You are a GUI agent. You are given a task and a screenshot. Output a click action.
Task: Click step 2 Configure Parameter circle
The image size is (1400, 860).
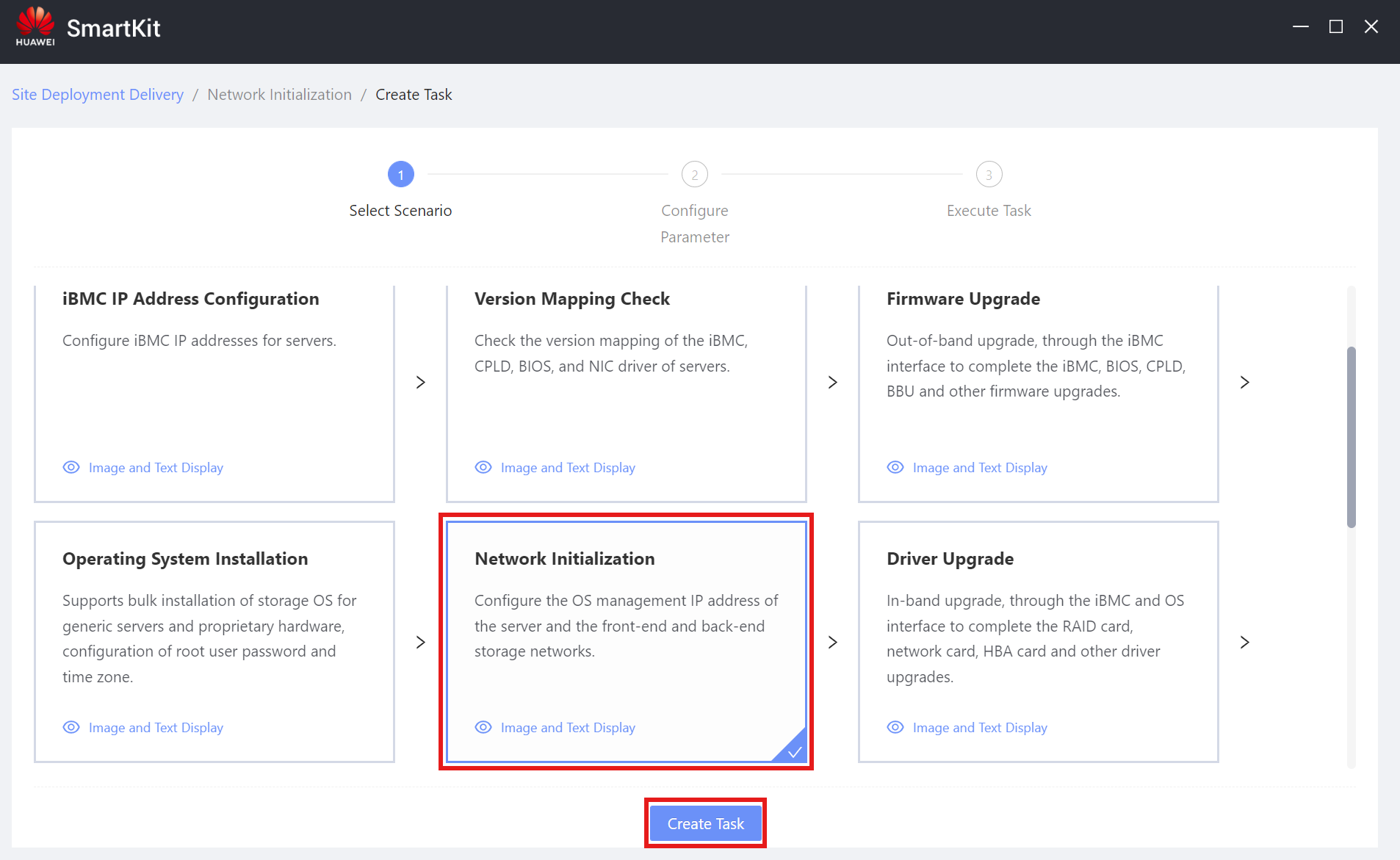pos(695,175)
